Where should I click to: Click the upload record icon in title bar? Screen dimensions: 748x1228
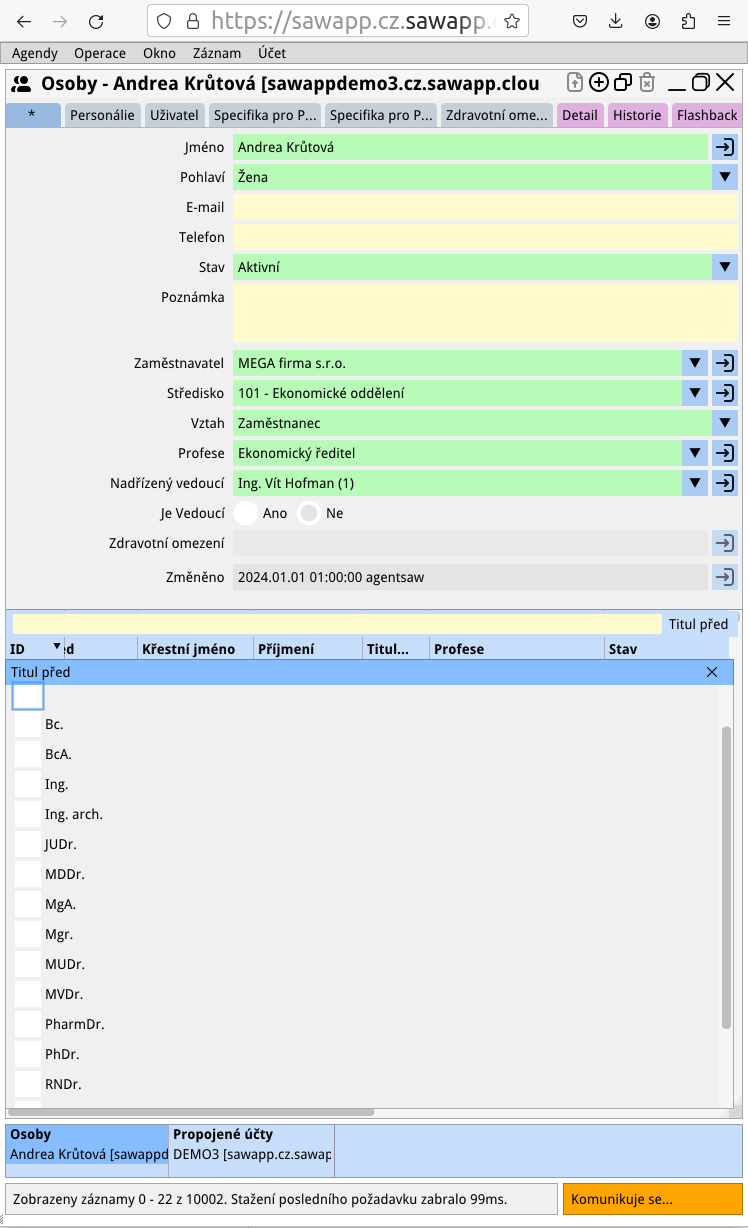point(575,83)
